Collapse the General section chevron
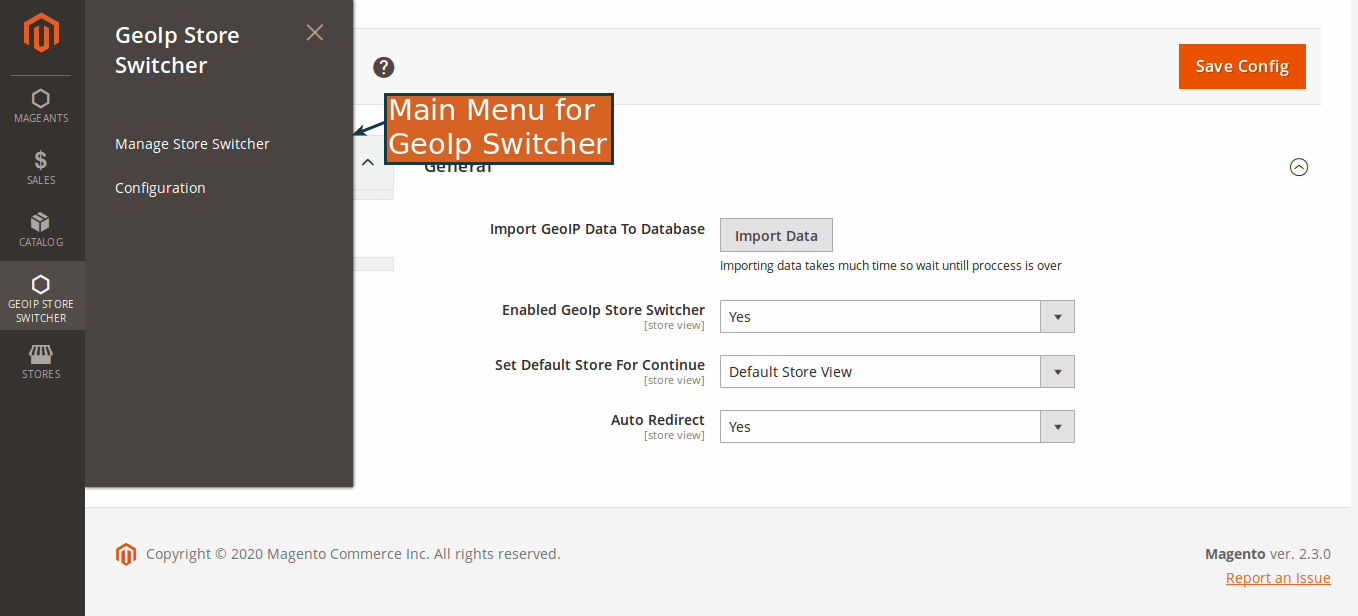Screen dimensions: 1358x616 pyautogui.click(x=1299, y=167)
